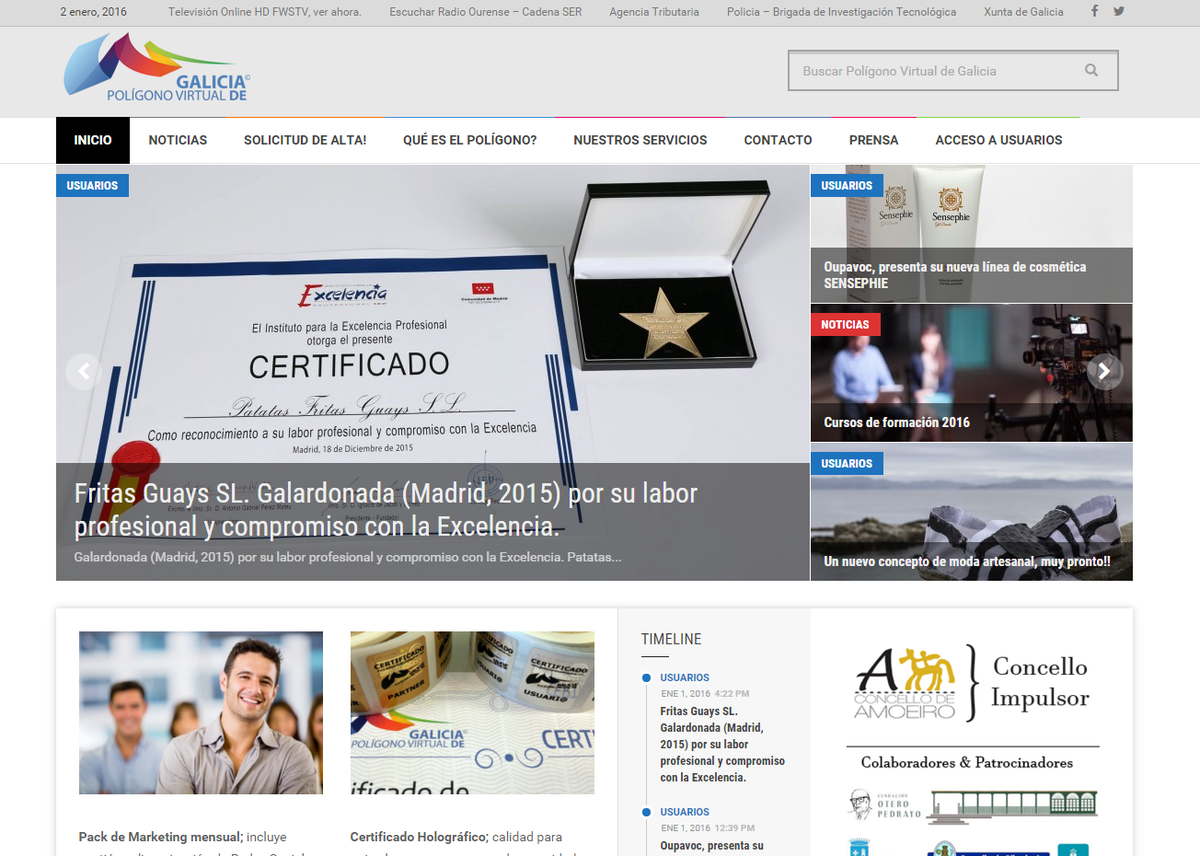Open the SOLICITUD DE ALTA! menu
Viewport: 1200px width, 856px height.
[x=305, y=140]
